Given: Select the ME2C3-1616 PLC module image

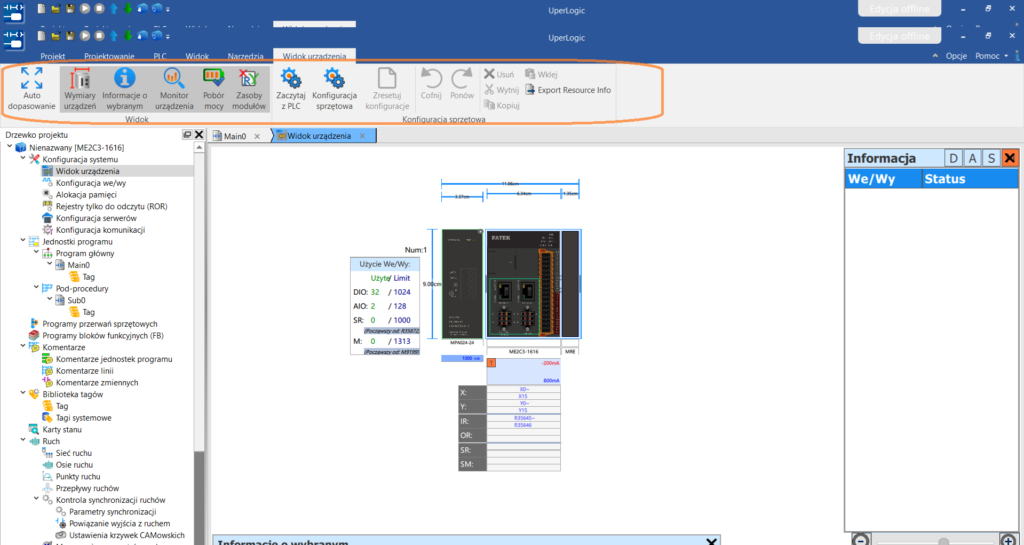Looking at the screenshot, I should [523, 284].
